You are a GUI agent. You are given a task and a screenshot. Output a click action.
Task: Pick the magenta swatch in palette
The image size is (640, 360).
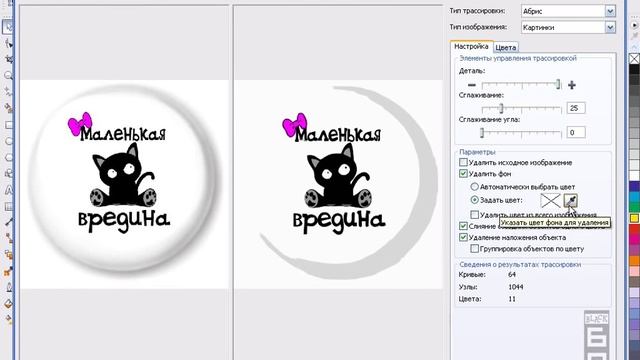tap(634, 240)
